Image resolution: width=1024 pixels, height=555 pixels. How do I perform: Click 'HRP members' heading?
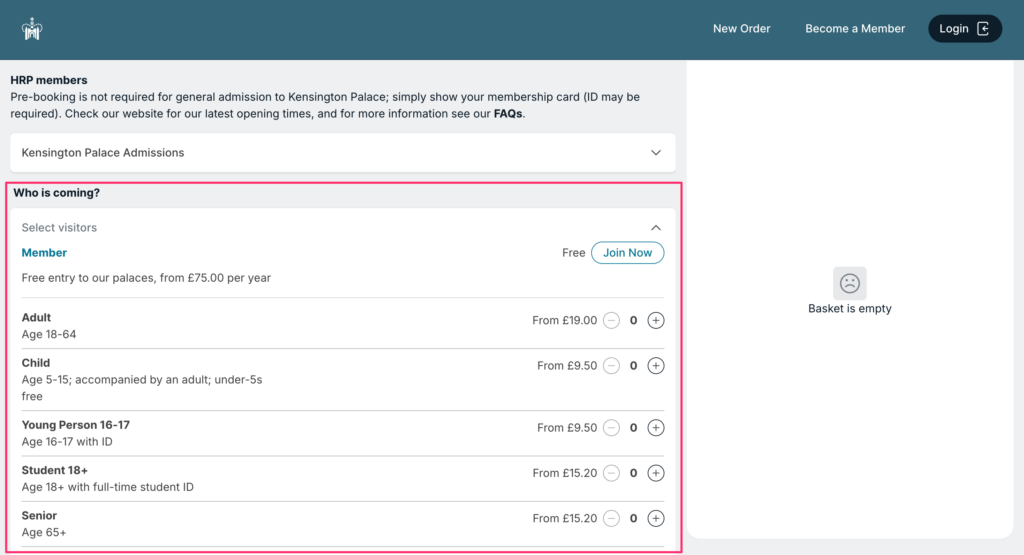49,80
